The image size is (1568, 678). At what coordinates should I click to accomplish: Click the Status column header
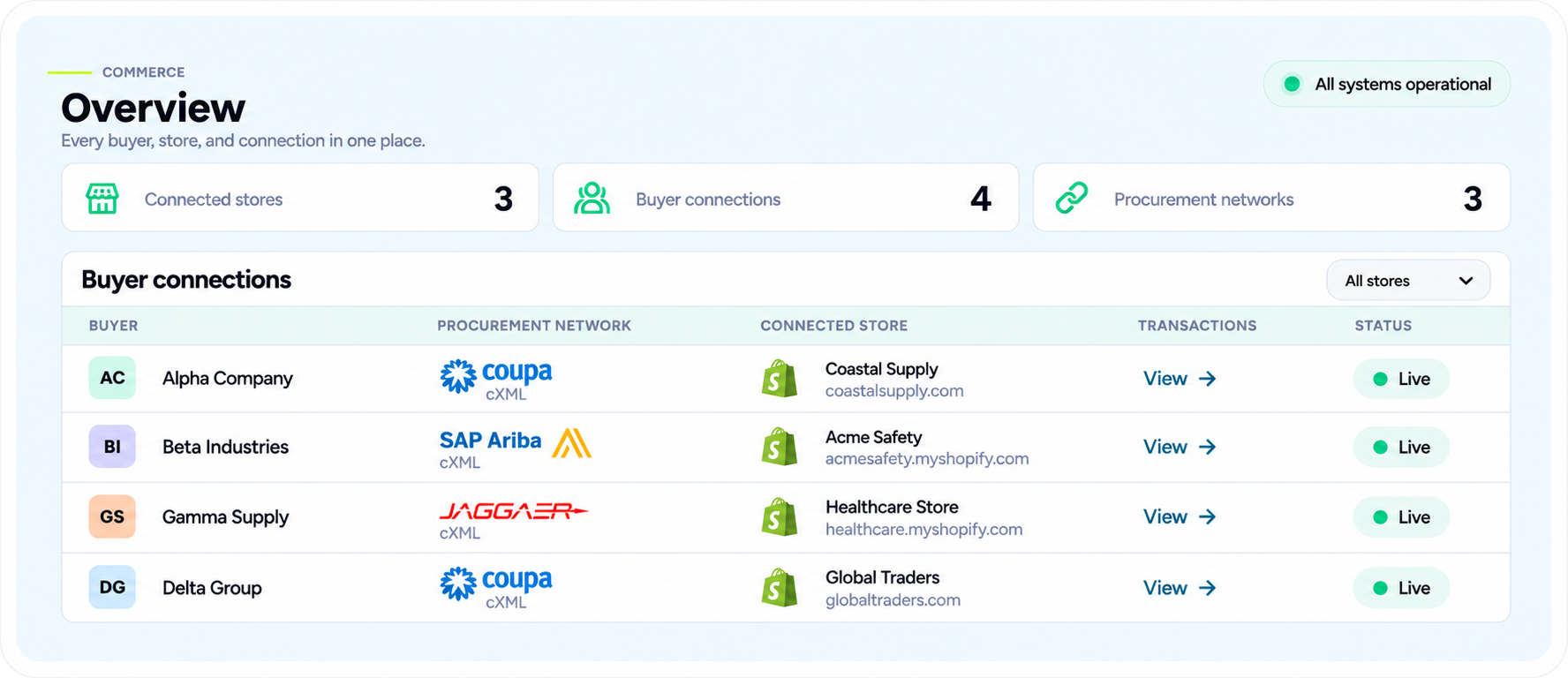(x=1383, y=326)
